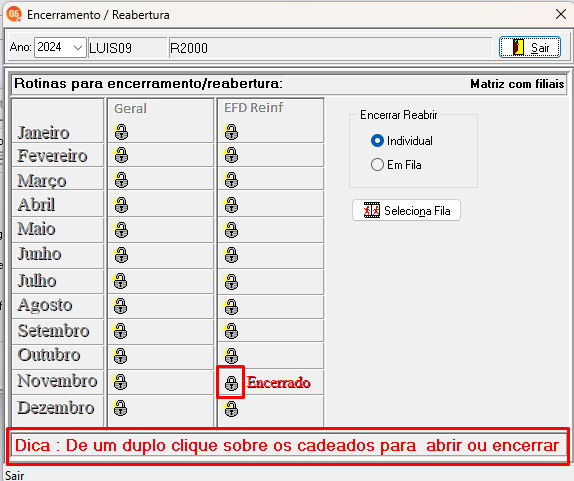Click the EFD Reinf padlock for Agosto
The image size is (574, 481).
coord(231,307)
